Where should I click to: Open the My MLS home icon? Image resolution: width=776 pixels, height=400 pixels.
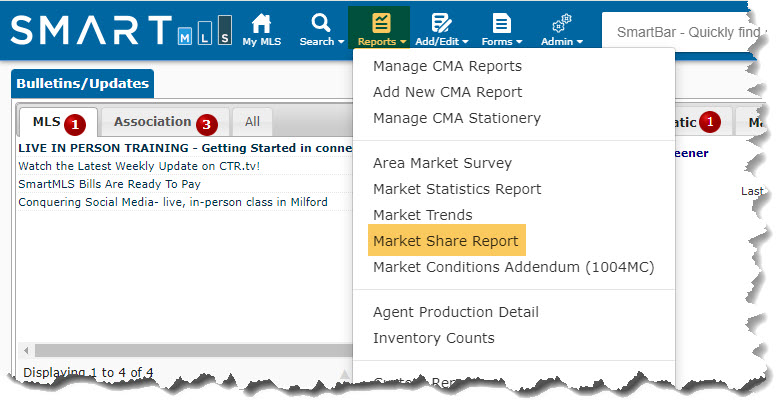261,23
